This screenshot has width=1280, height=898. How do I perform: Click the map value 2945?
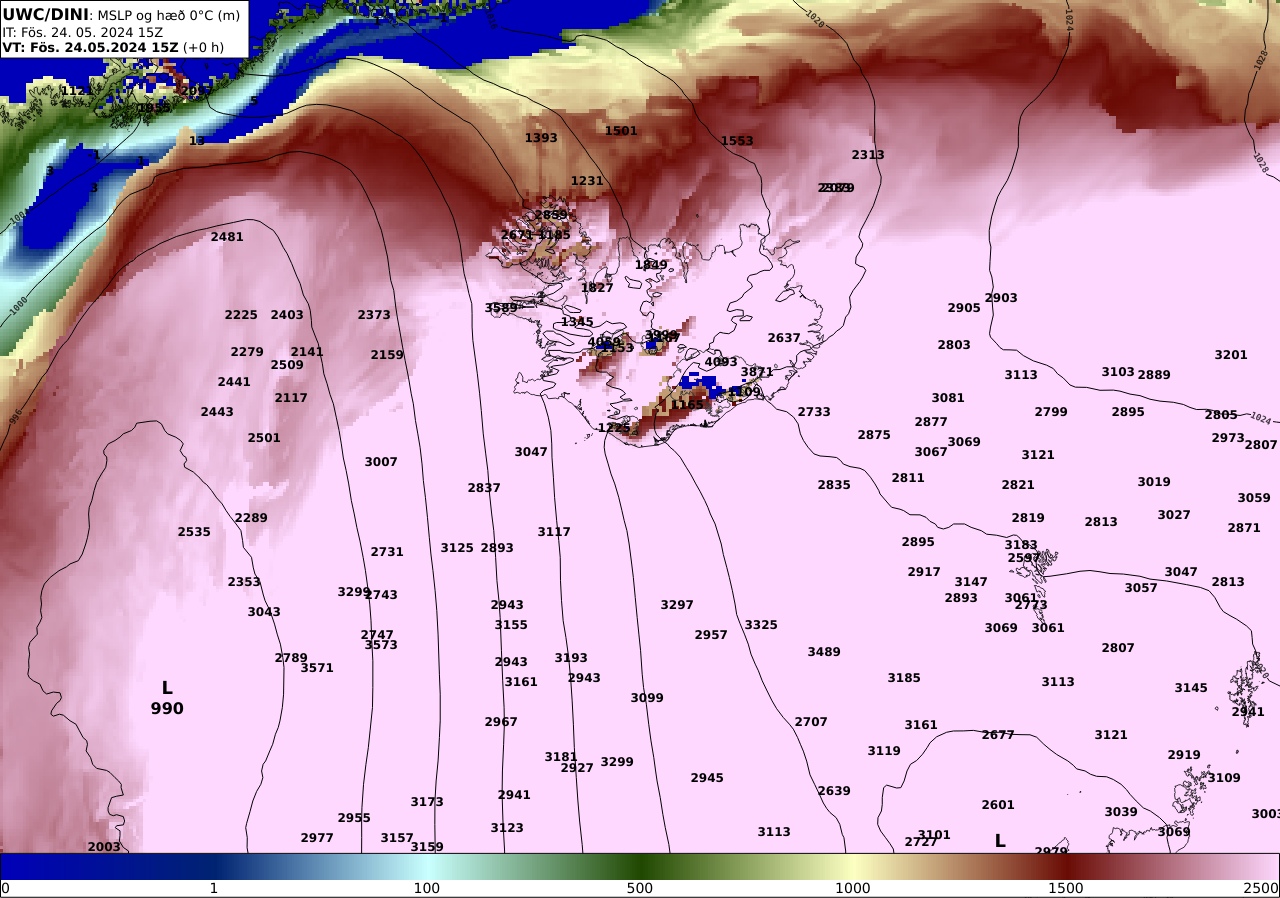coord(707,778)
